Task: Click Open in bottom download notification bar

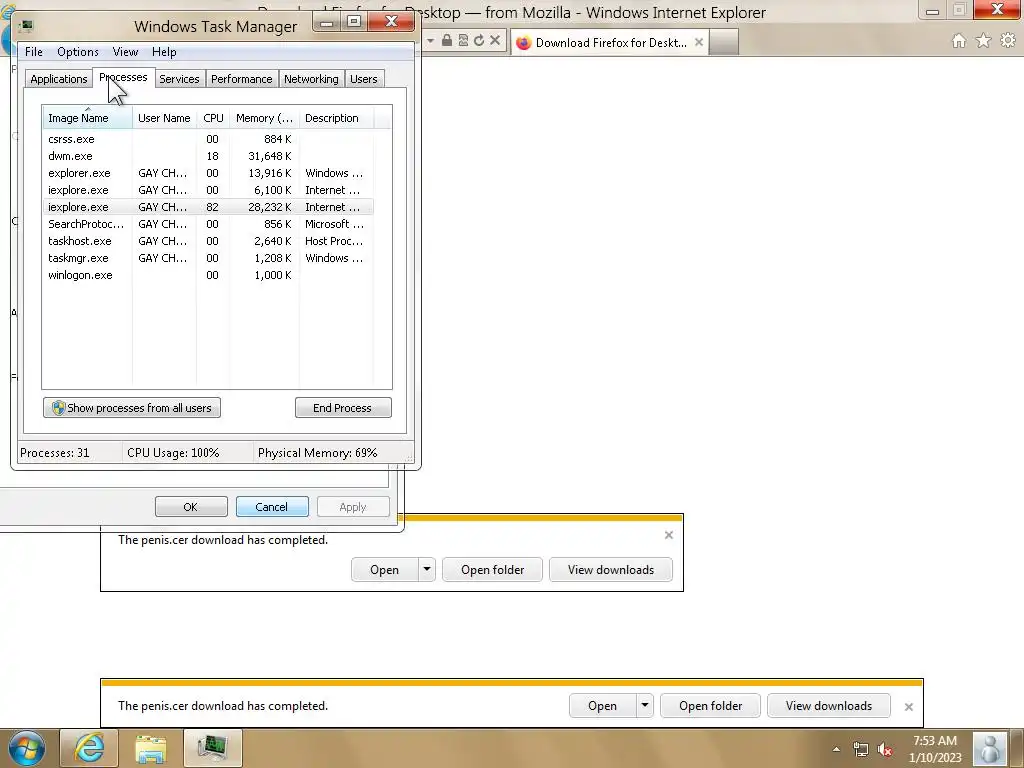Action: point(602,705)
